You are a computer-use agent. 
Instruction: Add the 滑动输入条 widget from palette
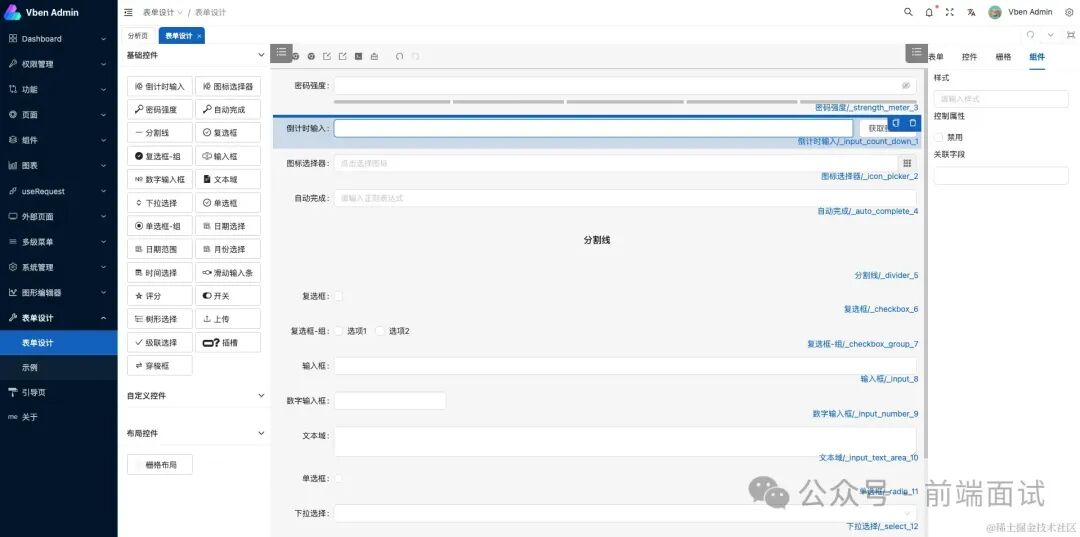pyautogui.click(x=228, y=273)
